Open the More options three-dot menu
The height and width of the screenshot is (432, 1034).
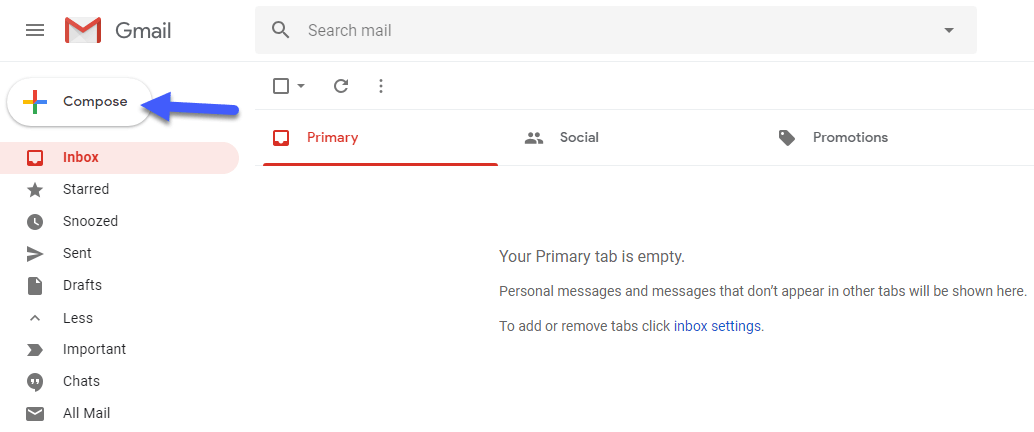[x=380, y=86]
